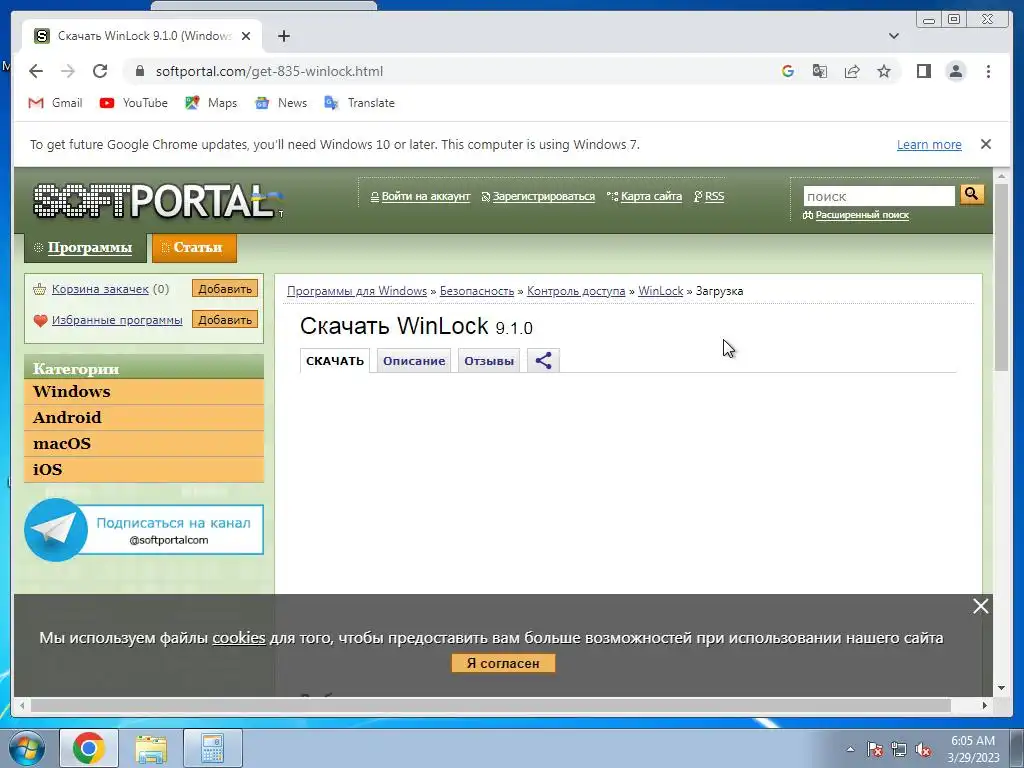Switch to the Отзывы tab
1024x768 pixels.
click(488, 361)
